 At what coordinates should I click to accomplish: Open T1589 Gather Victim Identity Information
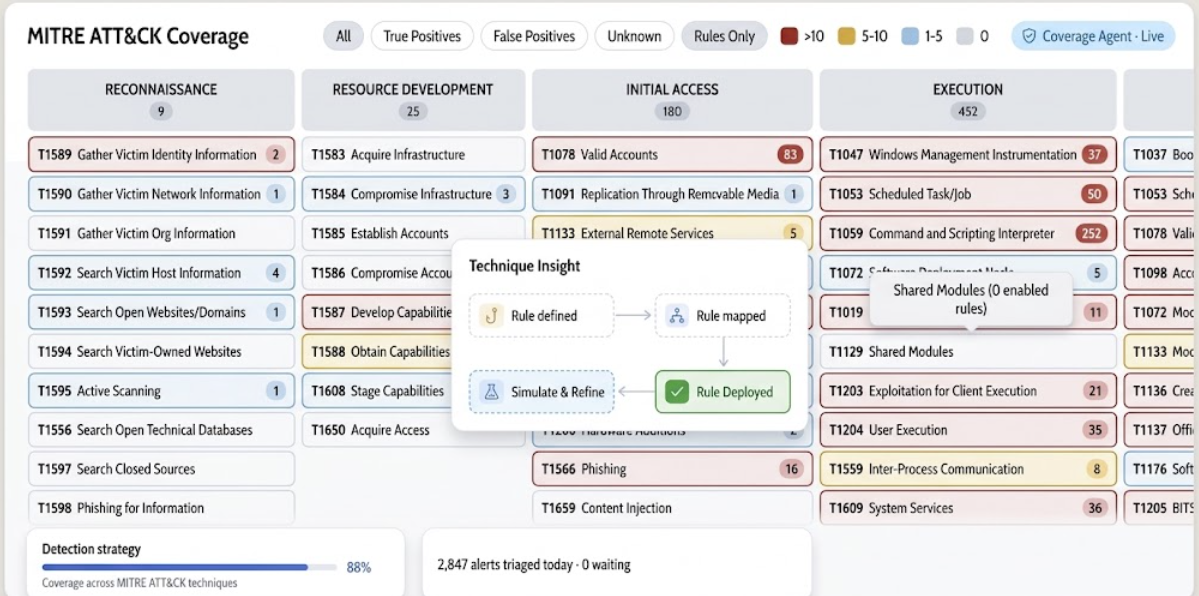(x=161, y=155)
